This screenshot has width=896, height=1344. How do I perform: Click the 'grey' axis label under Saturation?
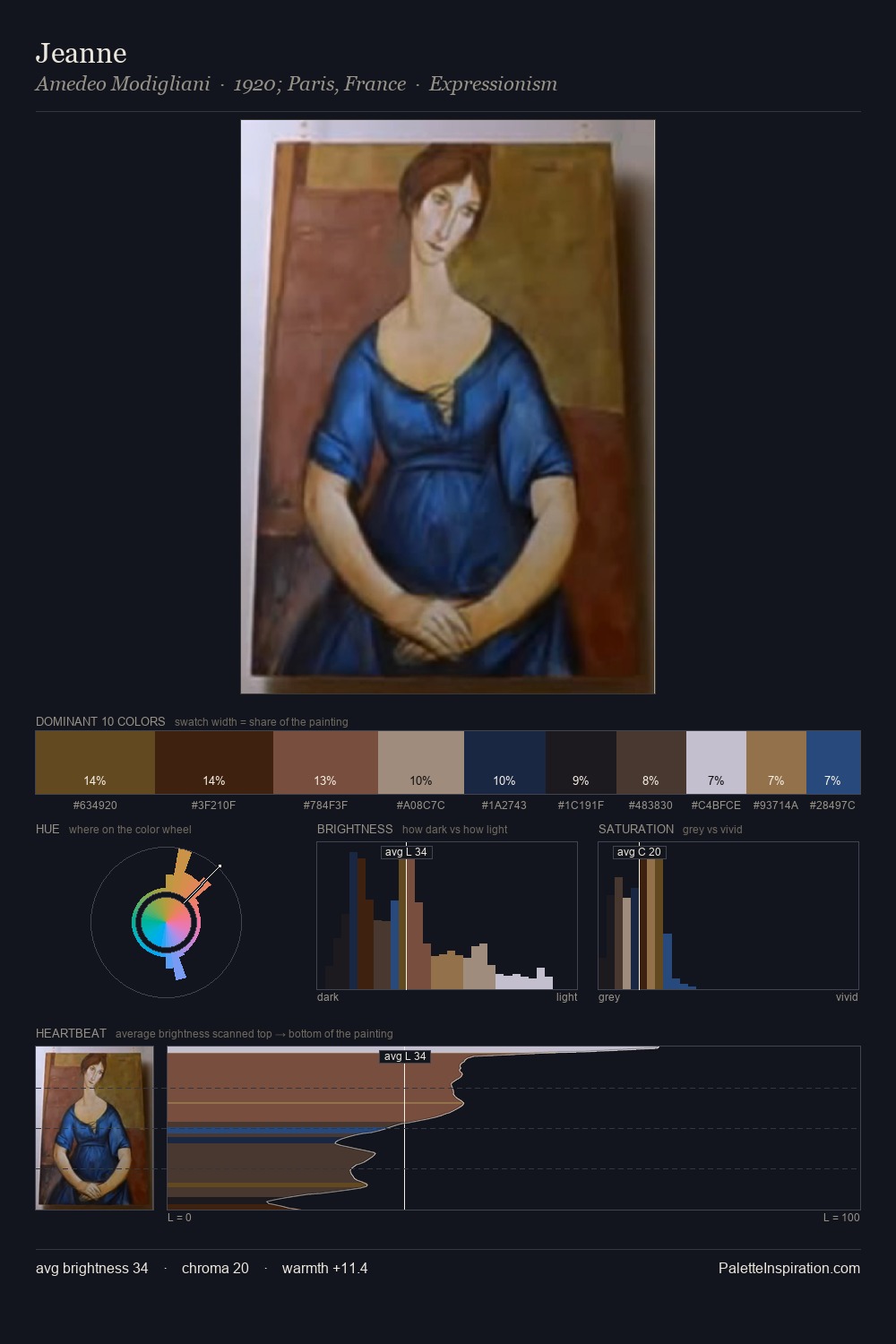tap(609, 996)
